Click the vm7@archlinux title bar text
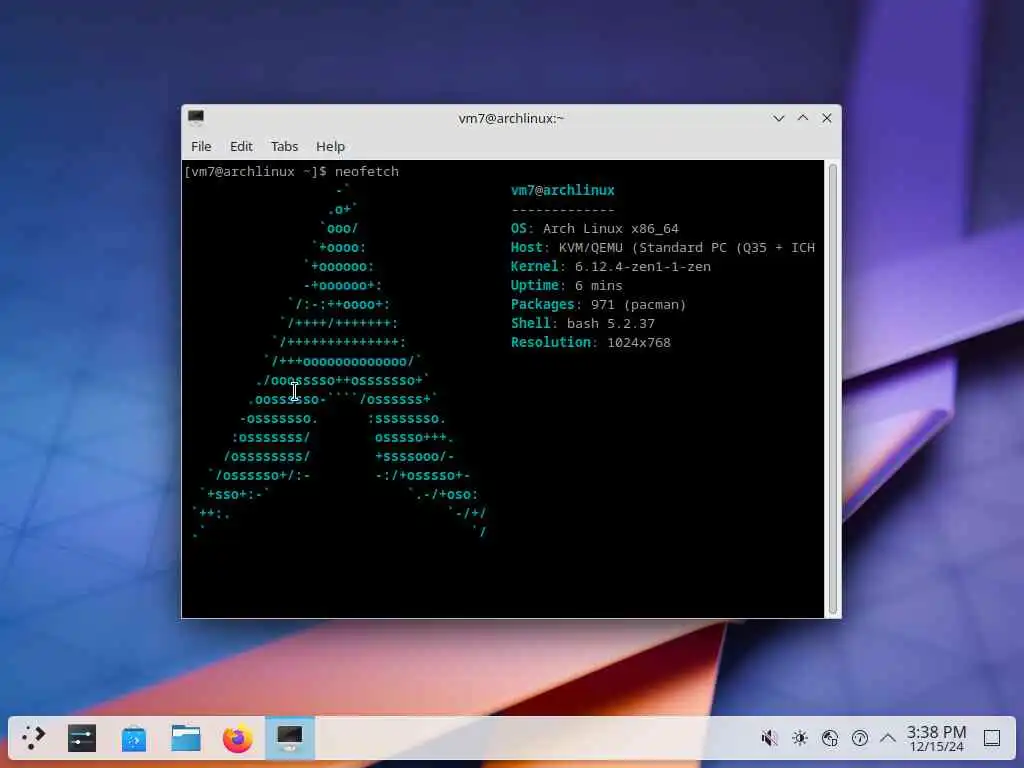 [511, 118]
